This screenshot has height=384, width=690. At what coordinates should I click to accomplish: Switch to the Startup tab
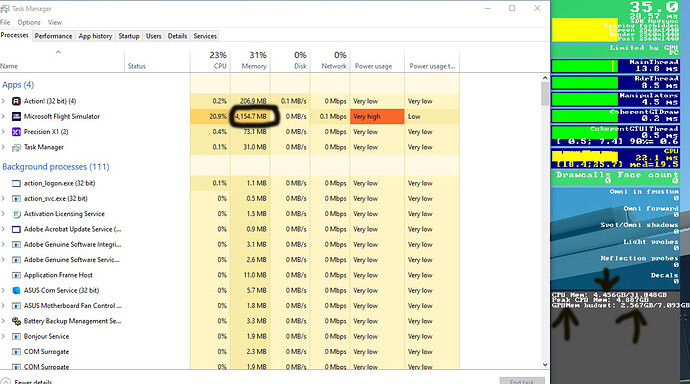point(129,36)
